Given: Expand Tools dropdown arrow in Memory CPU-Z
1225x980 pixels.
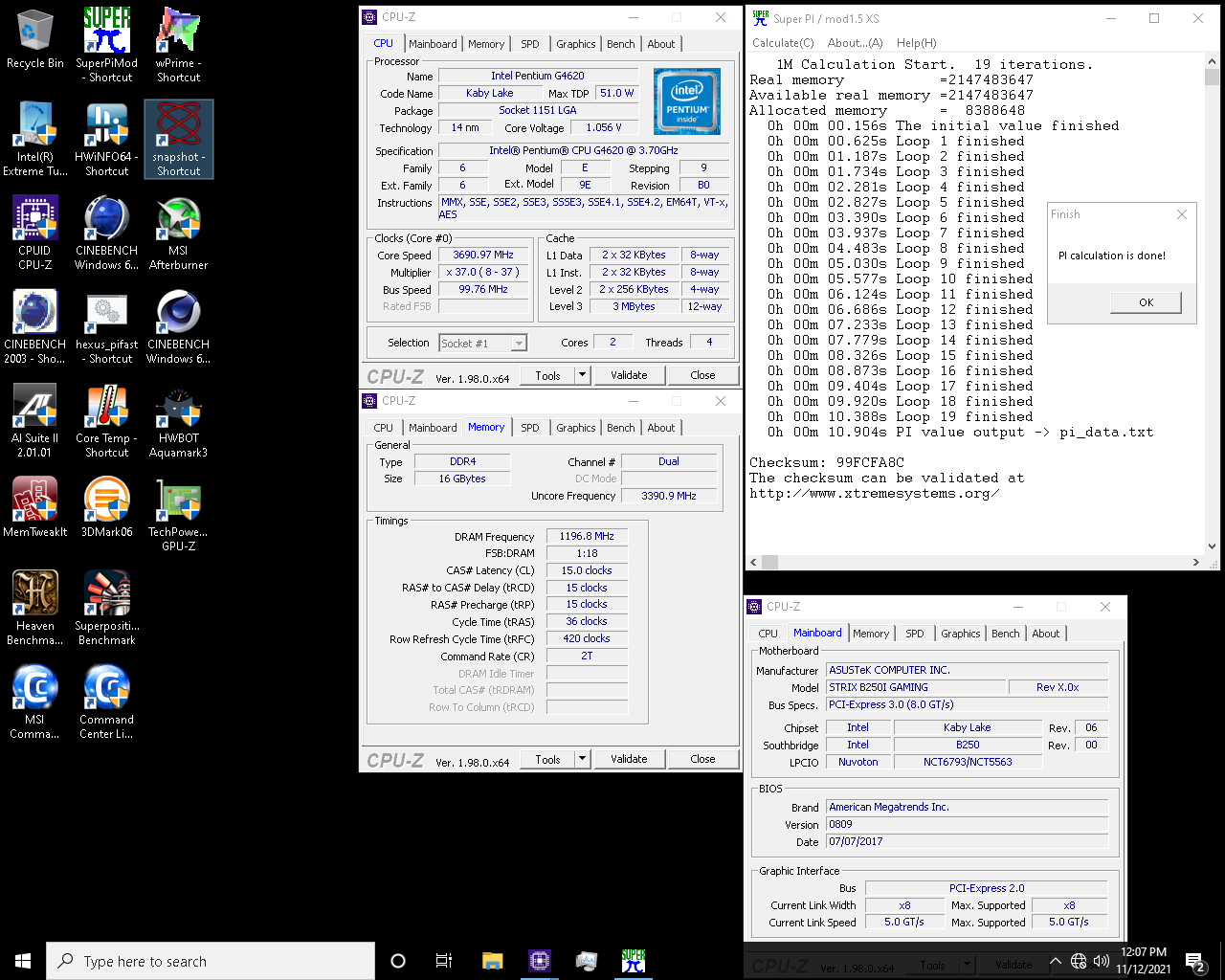Looking at the screenshot, I should [582, 759].
